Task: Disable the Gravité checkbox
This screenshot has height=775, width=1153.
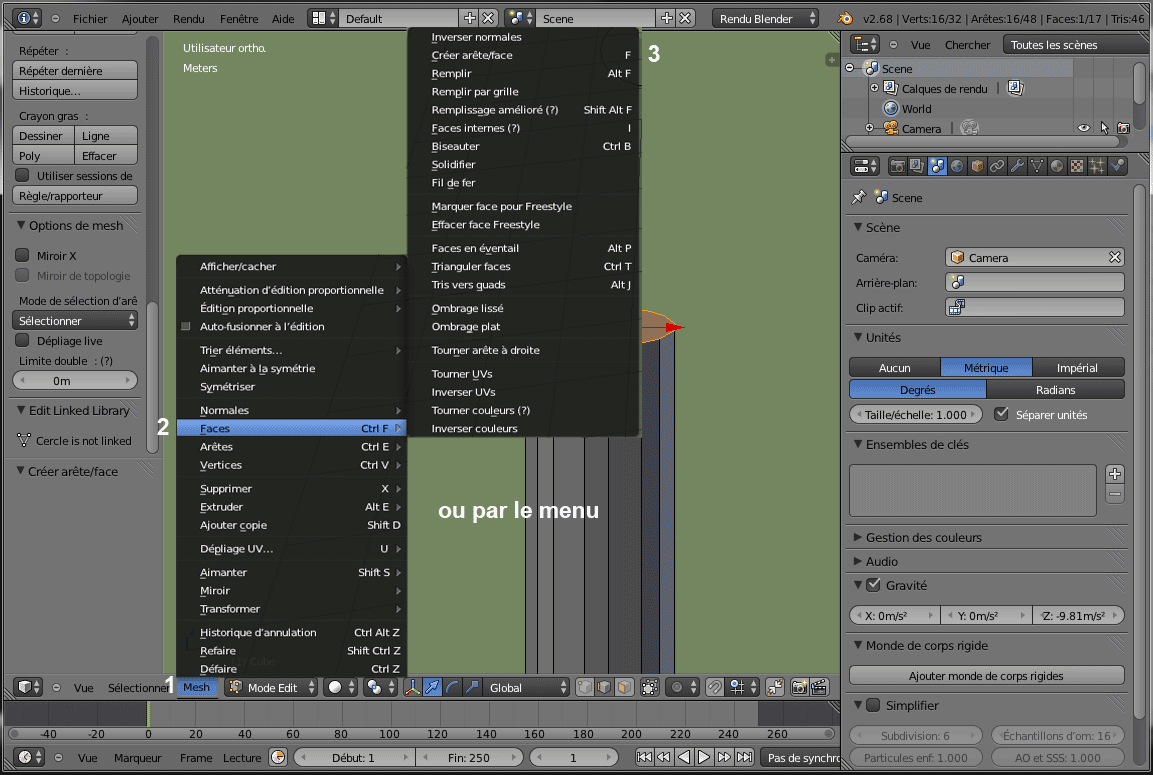Action: click(x=874, y=585)
